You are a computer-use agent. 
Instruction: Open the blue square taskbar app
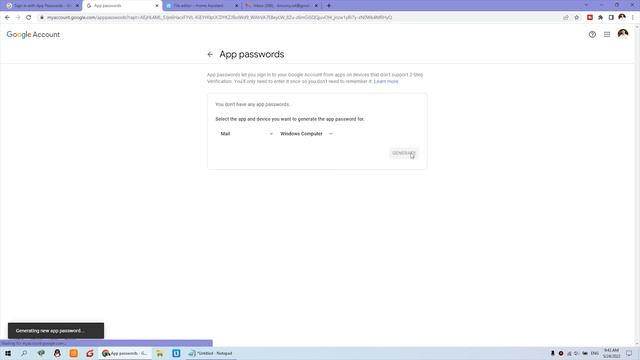(x=176, y=353)
